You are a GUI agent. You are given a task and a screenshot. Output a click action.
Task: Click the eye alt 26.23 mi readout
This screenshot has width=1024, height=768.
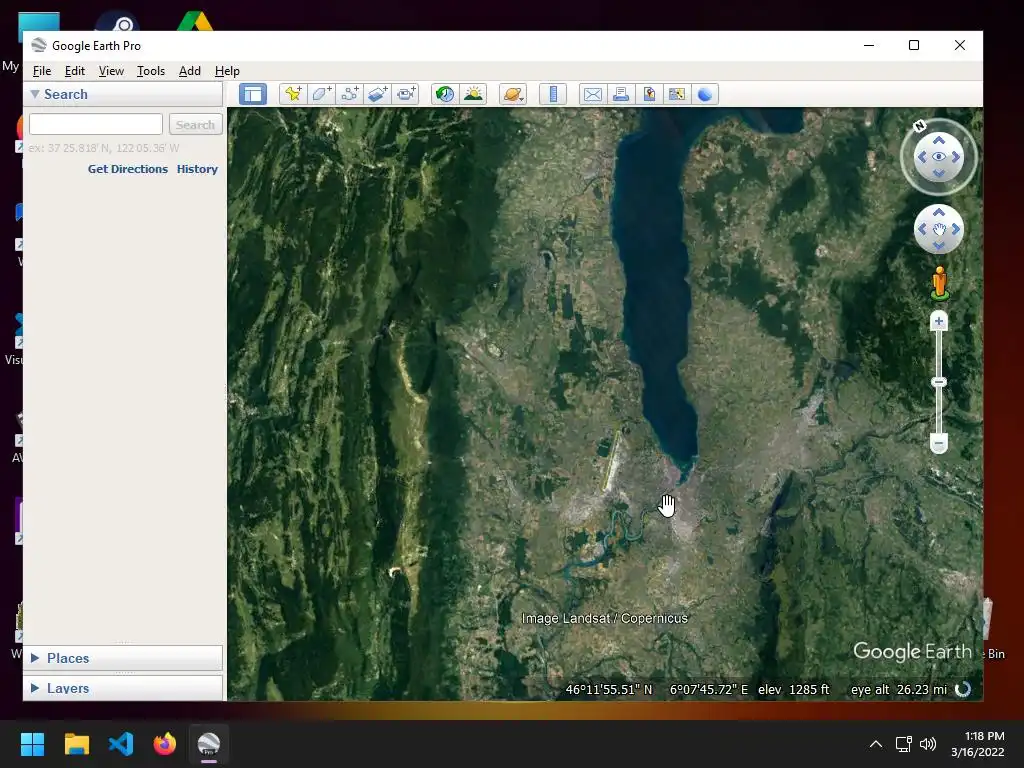[899, 689]
